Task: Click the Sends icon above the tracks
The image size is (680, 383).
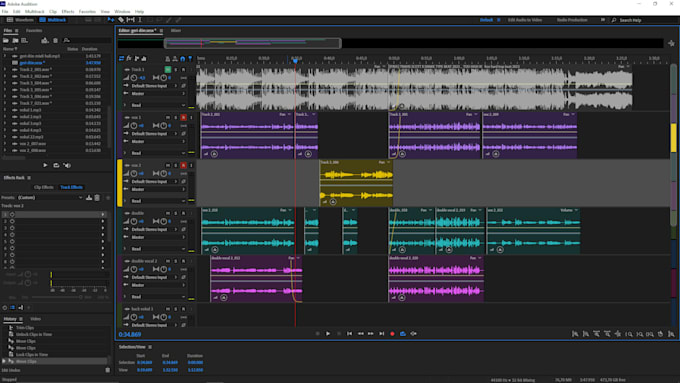Action: pos(137,59)
